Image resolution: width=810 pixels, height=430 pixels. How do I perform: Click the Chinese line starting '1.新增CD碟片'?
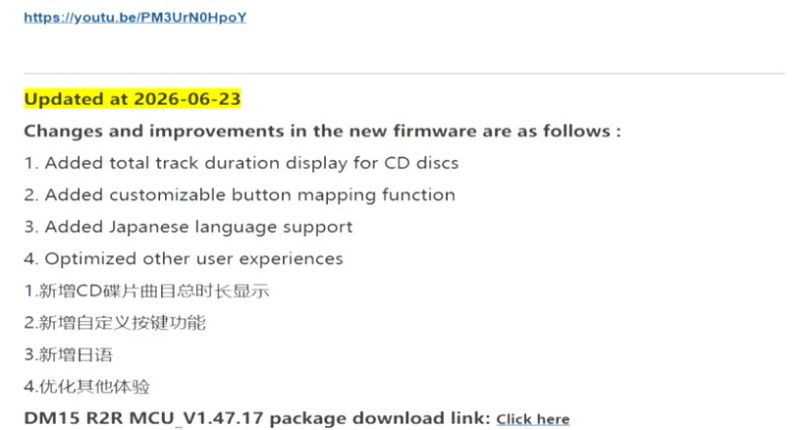point(146,290)
